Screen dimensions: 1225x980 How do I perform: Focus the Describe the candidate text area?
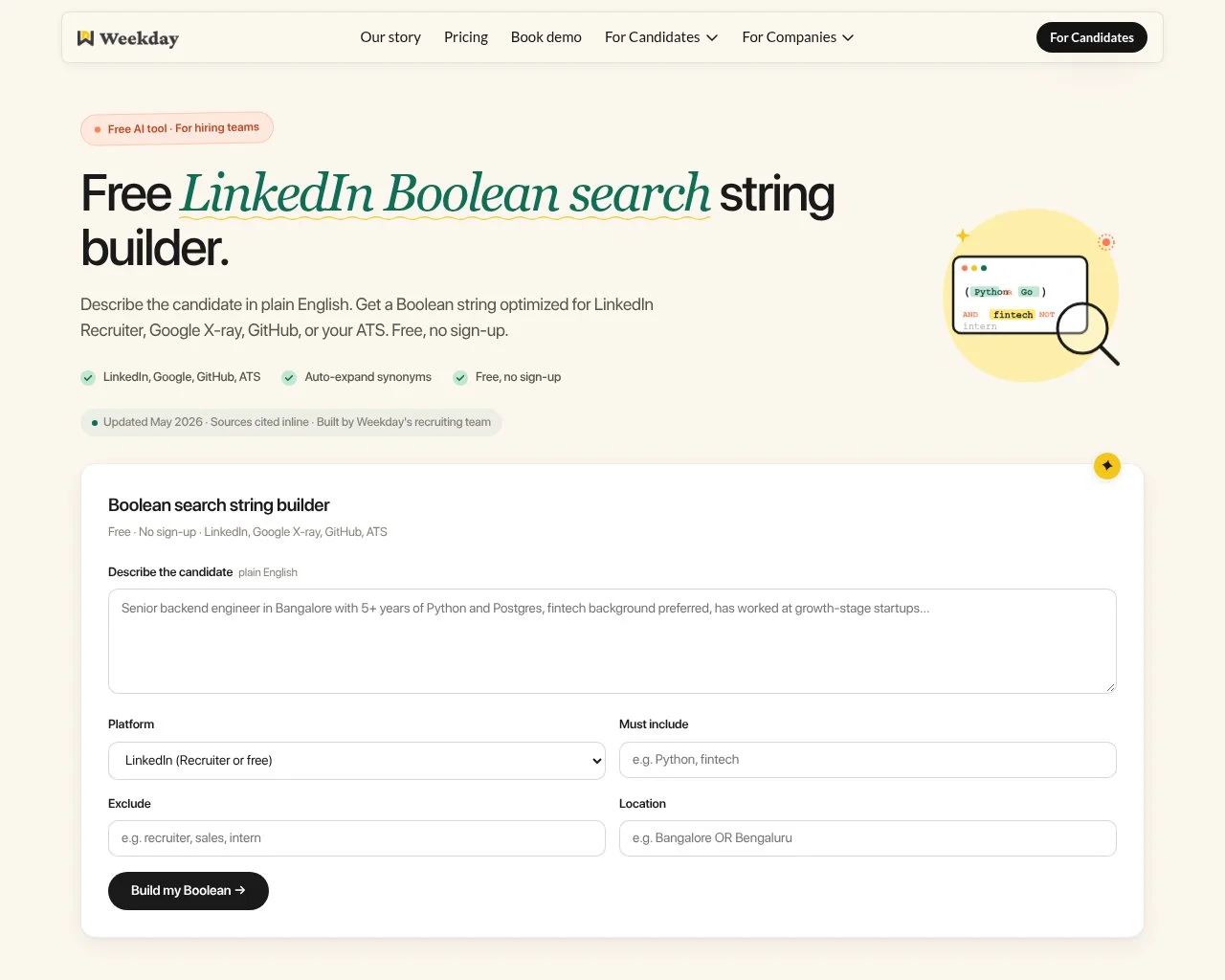pyautogui.click(x=612, y=641)
